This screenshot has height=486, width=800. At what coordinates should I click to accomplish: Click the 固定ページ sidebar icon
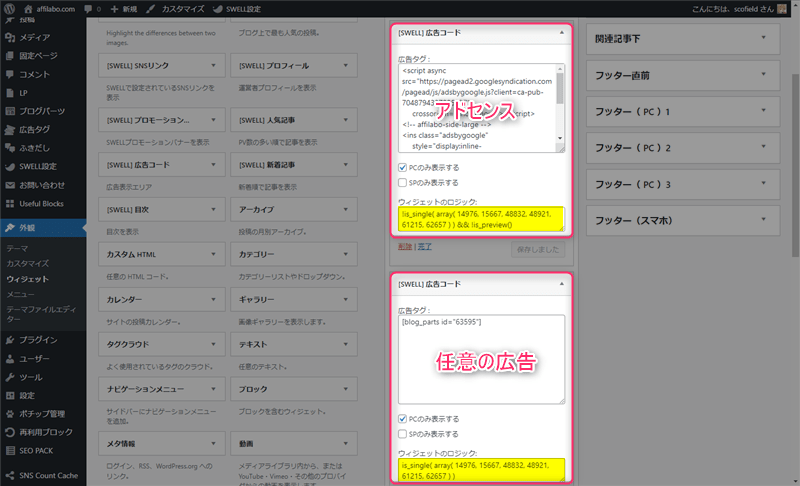(x=10, y=56)
